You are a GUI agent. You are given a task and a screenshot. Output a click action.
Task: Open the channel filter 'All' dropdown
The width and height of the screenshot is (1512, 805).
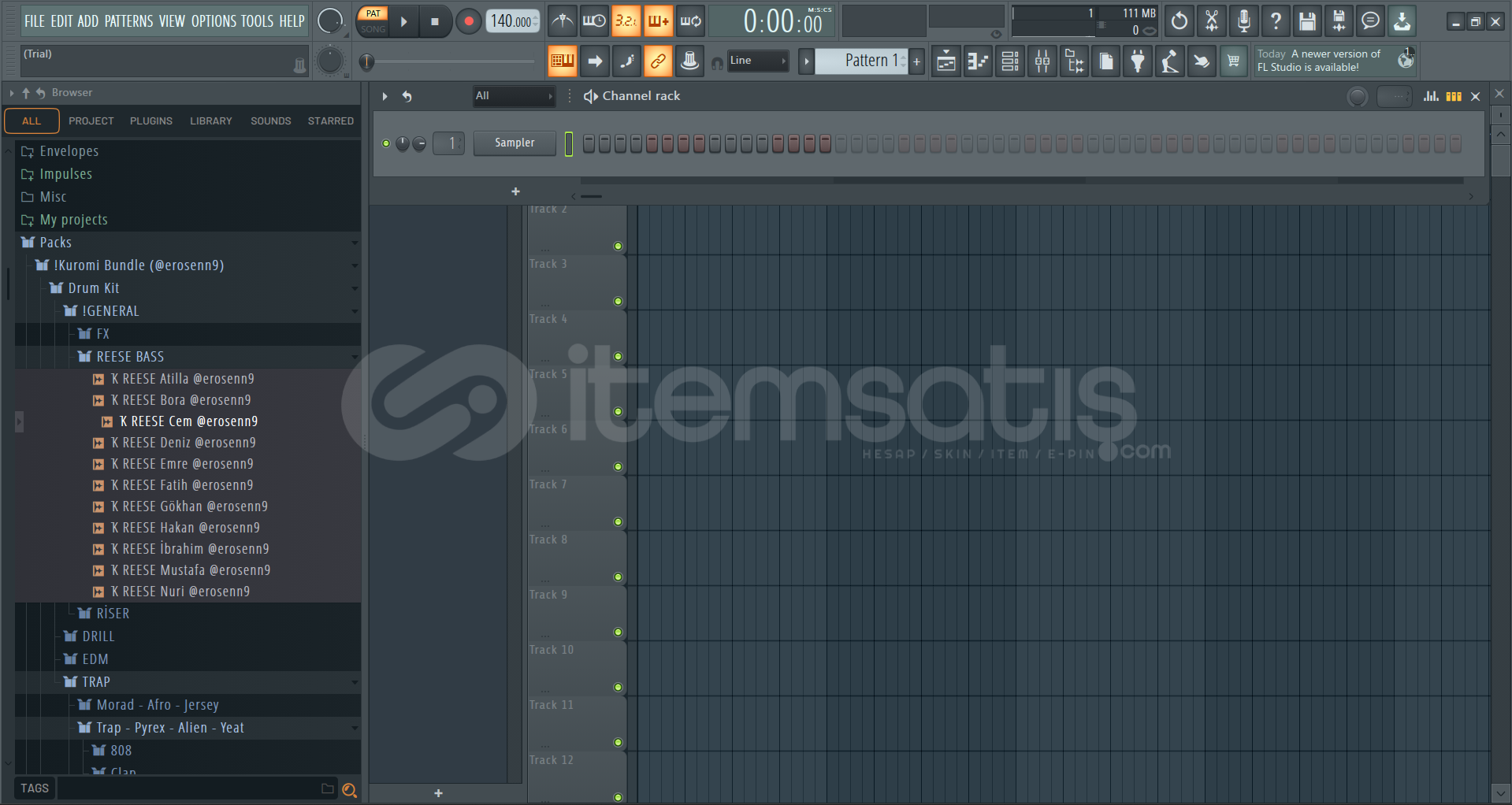(514, 96)
